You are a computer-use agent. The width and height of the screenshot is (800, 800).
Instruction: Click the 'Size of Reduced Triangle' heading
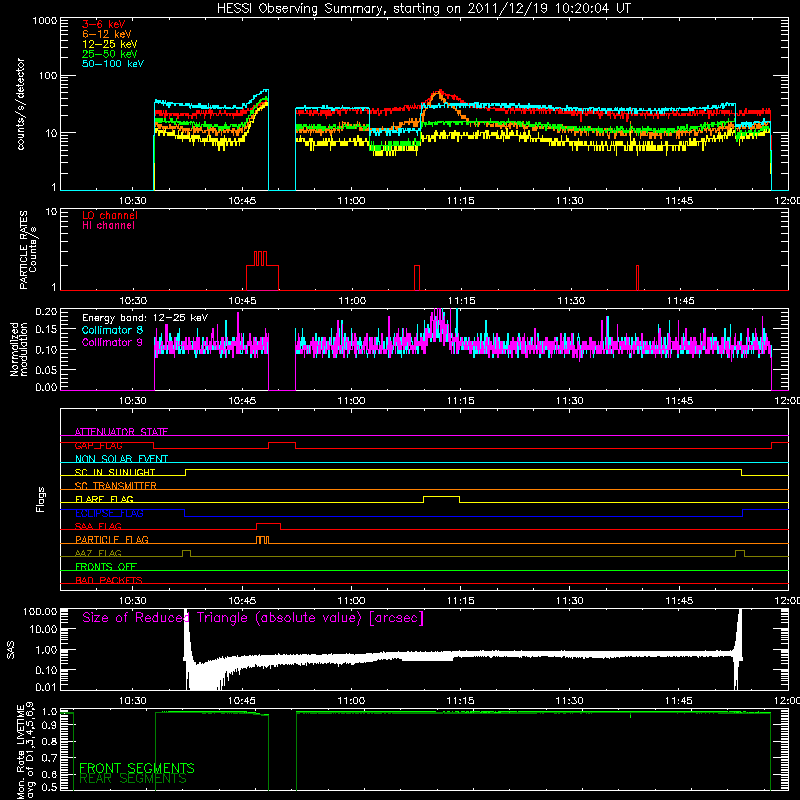(x=253, y=618)
